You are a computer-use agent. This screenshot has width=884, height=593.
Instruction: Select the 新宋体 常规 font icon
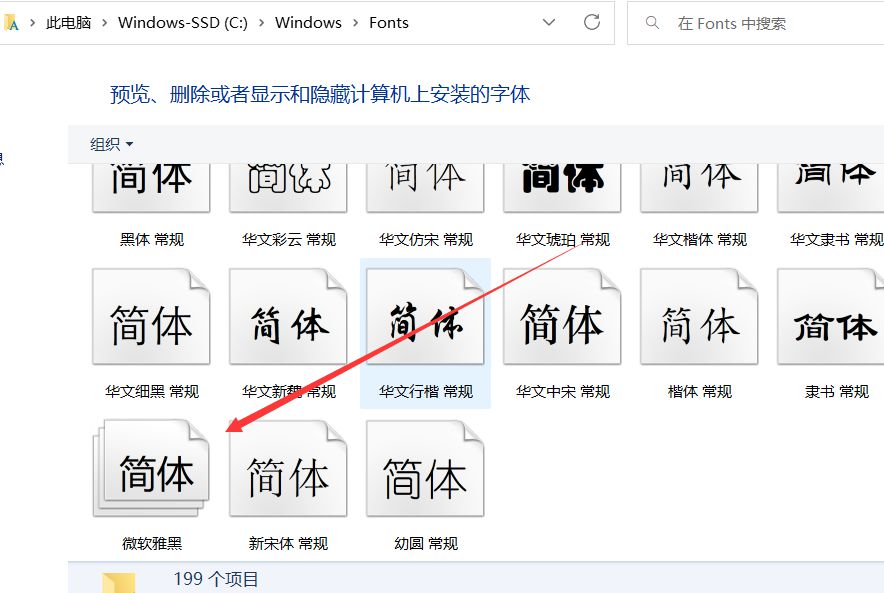pos(288,471)
